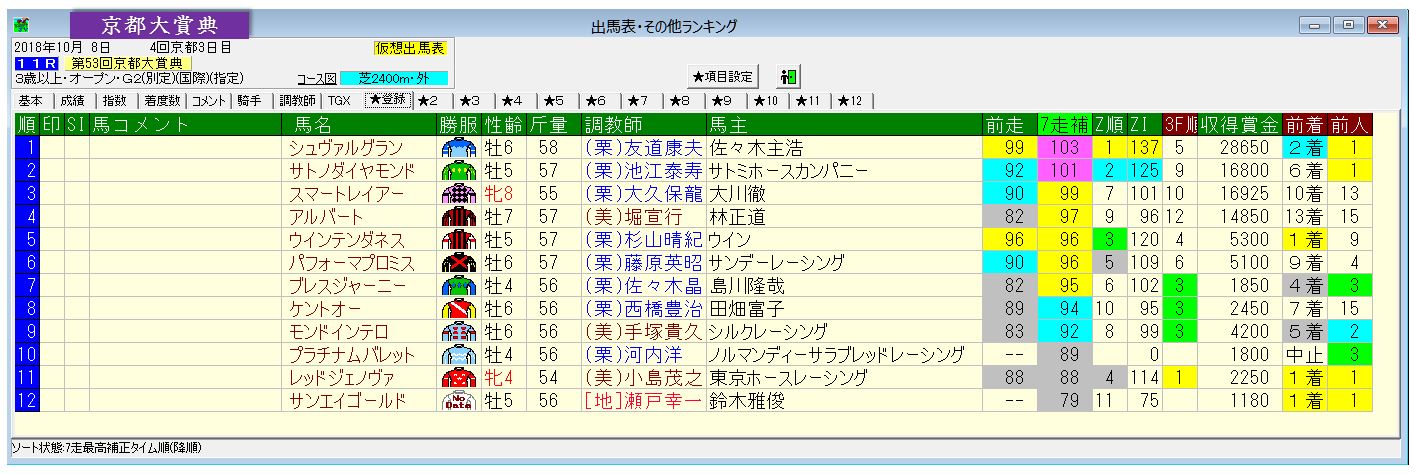Select row number 10 cell
Viewport: 1417px width, 474px height.
coord(27,355)
